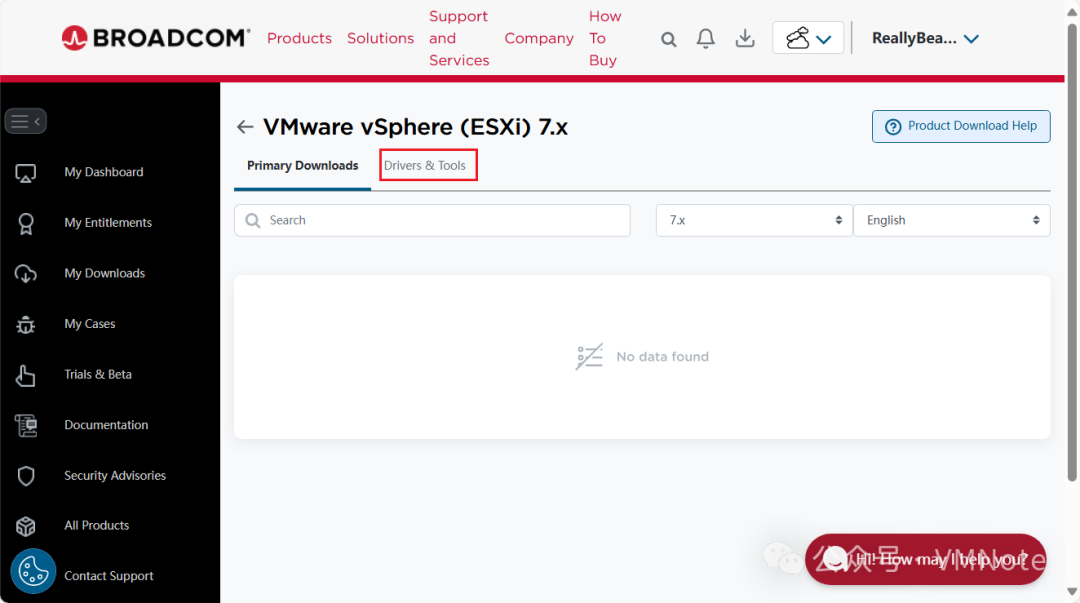Viewport: 1080px width, 603px height.
Task: Switch to the Drivers & Tools tab
Action: click(425, 165)
